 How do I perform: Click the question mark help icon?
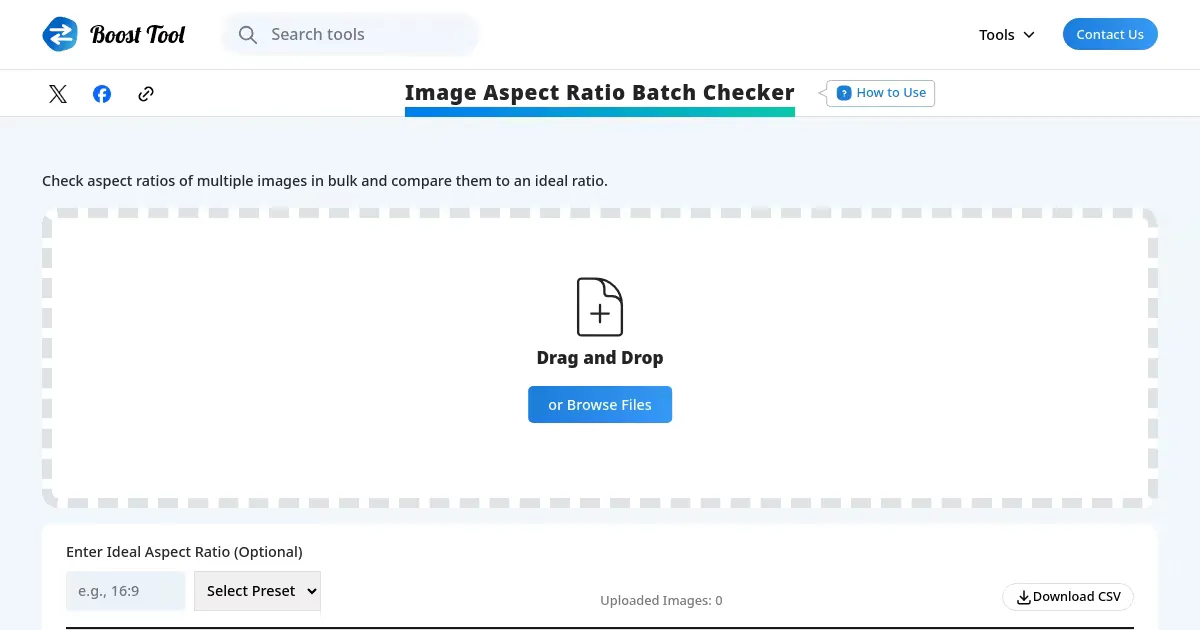pyautogui.click(x=844, y=93)
